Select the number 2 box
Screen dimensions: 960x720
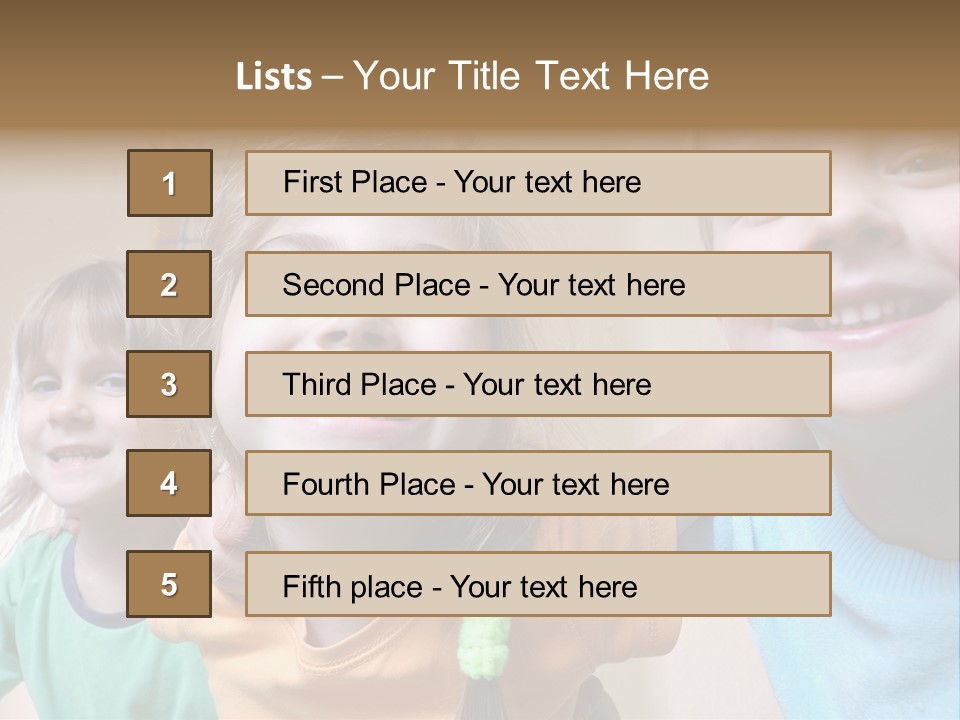pyautogui.click(x=169, y=284)
